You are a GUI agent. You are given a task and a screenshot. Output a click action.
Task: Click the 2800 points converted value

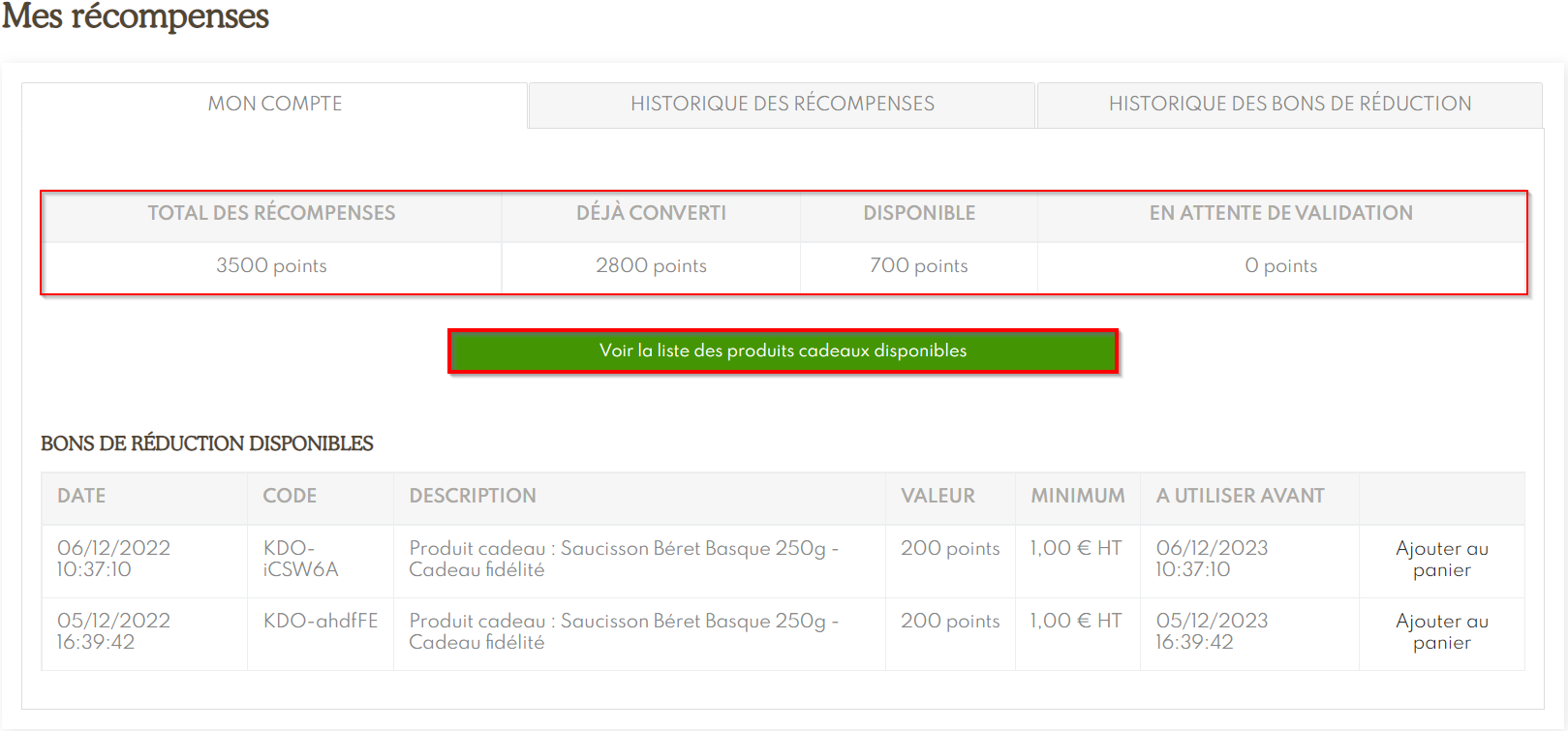tap(651, 265)
